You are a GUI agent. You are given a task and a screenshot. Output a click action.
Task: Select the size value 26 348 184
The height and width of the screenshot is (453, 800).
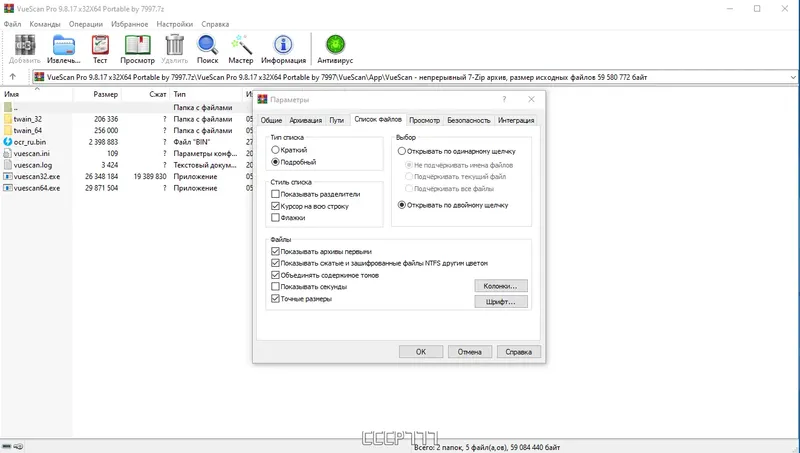pos(102,177)
